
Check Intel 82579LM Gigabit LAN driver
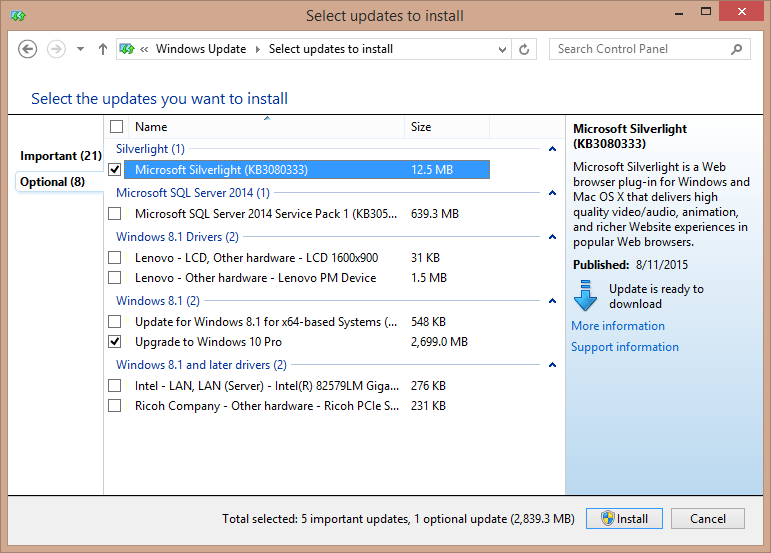pos(115,386)
